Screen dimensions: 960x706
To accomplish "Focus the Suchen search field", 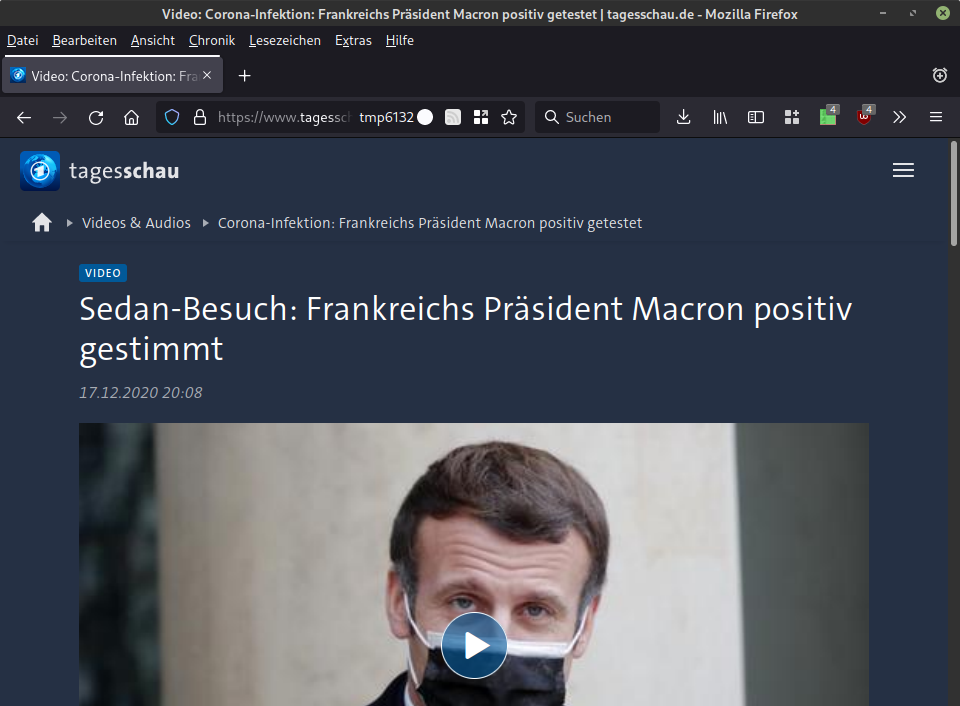I will pos(598,117).
